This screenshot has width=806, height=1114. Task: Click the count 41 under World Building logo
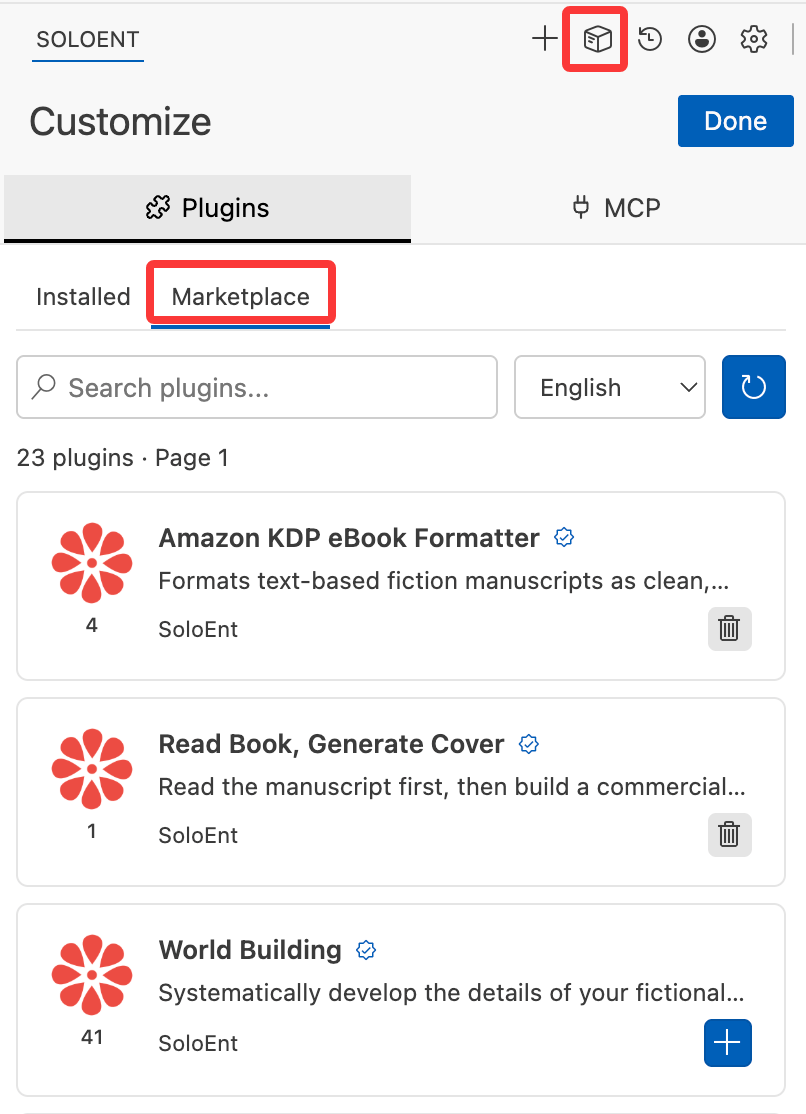92,1037
